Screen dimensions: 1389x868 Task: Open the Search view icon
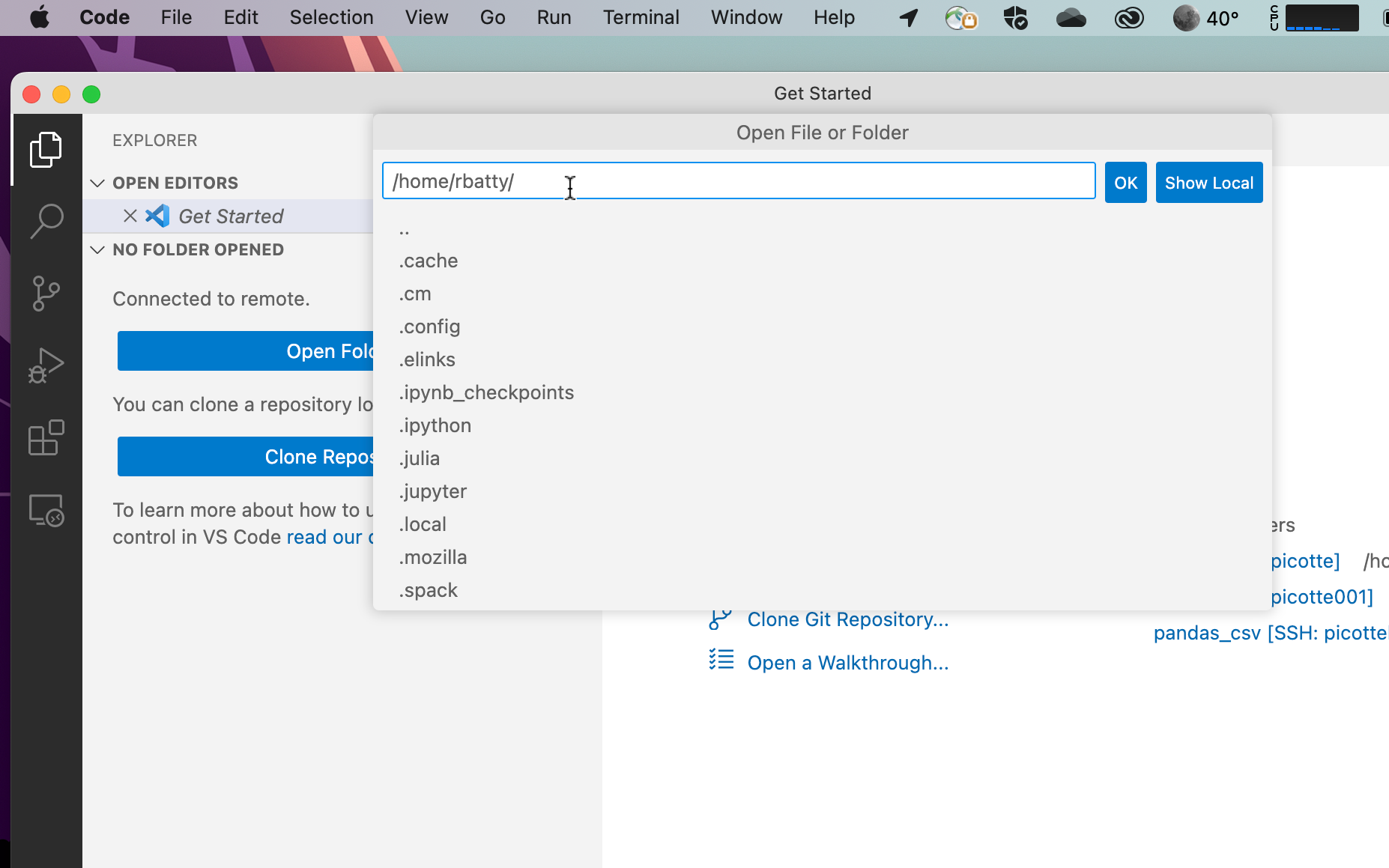(x=46, y=222)
